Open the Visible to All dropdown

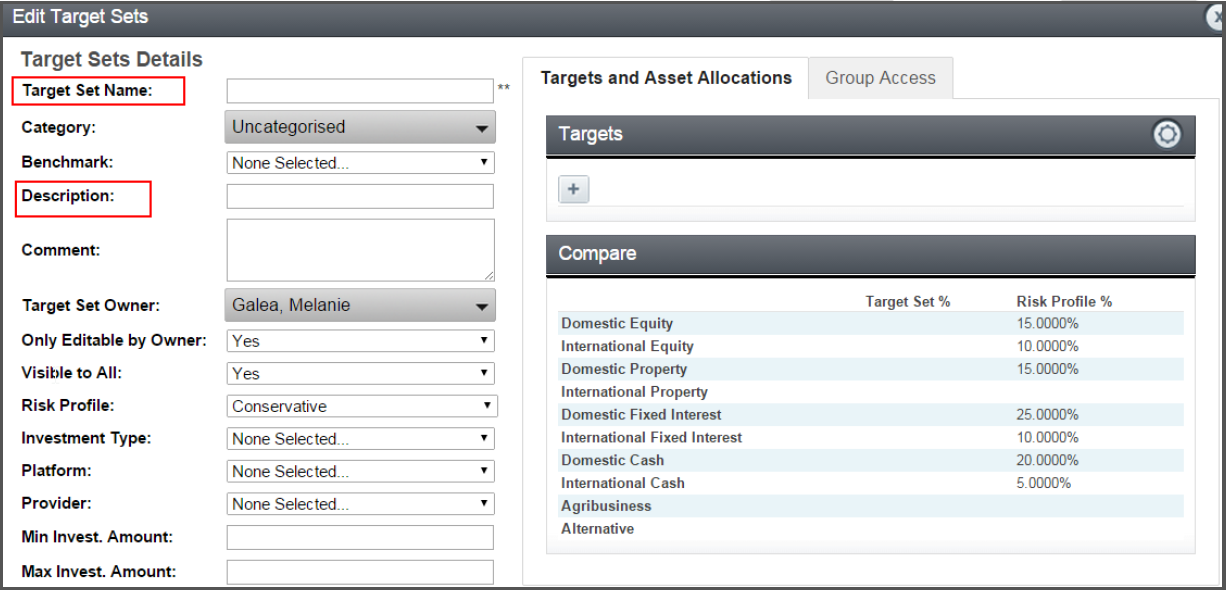point(360,374)
